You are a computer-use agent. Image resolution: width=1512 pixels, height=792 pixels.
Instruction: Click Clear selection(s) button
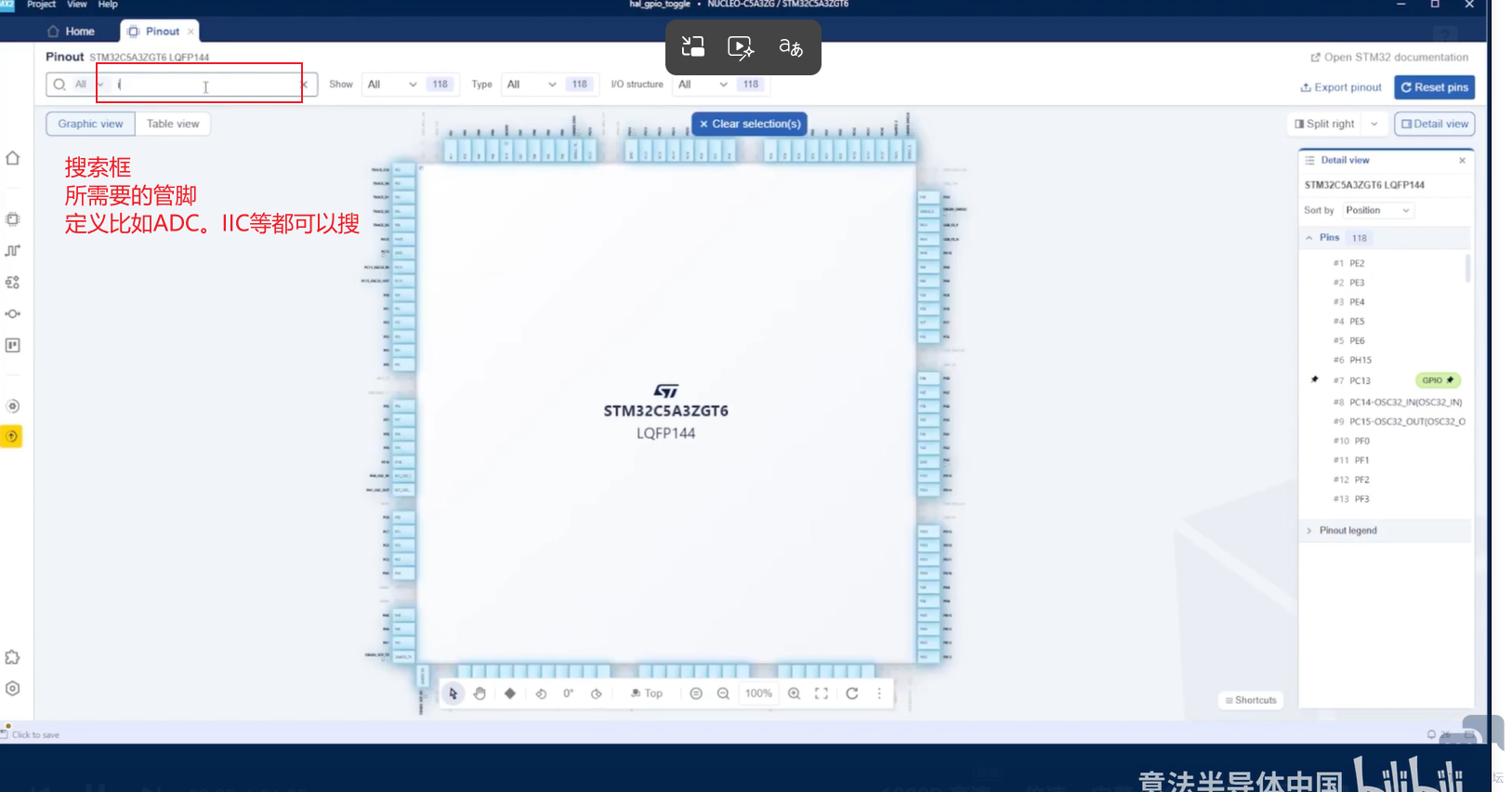[749, 124]
